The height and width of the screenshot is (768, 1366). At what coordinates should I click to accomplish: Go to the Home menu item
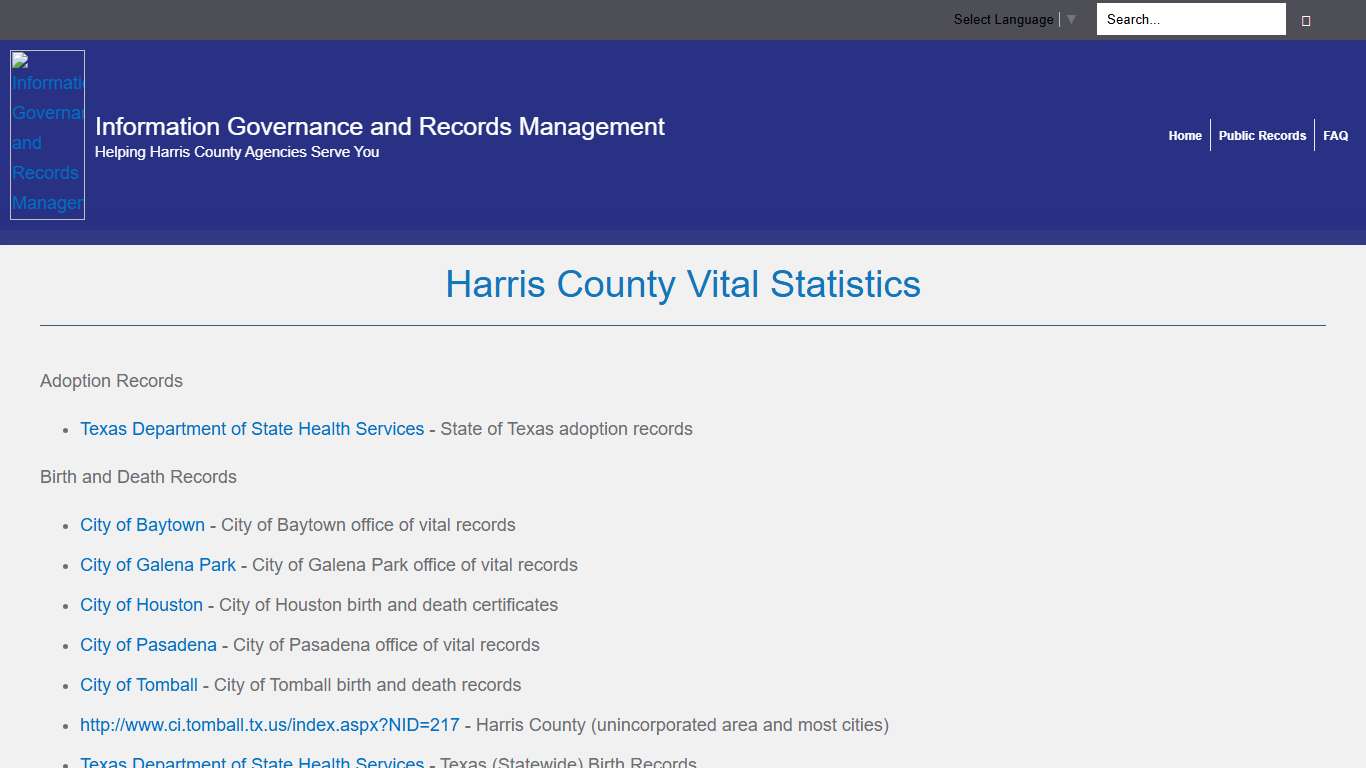point(1185,135)
